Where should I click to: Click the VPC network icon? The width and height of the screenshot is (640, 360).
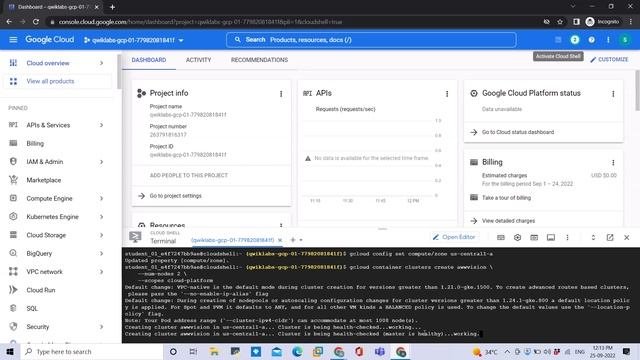(x=13, y=271)
